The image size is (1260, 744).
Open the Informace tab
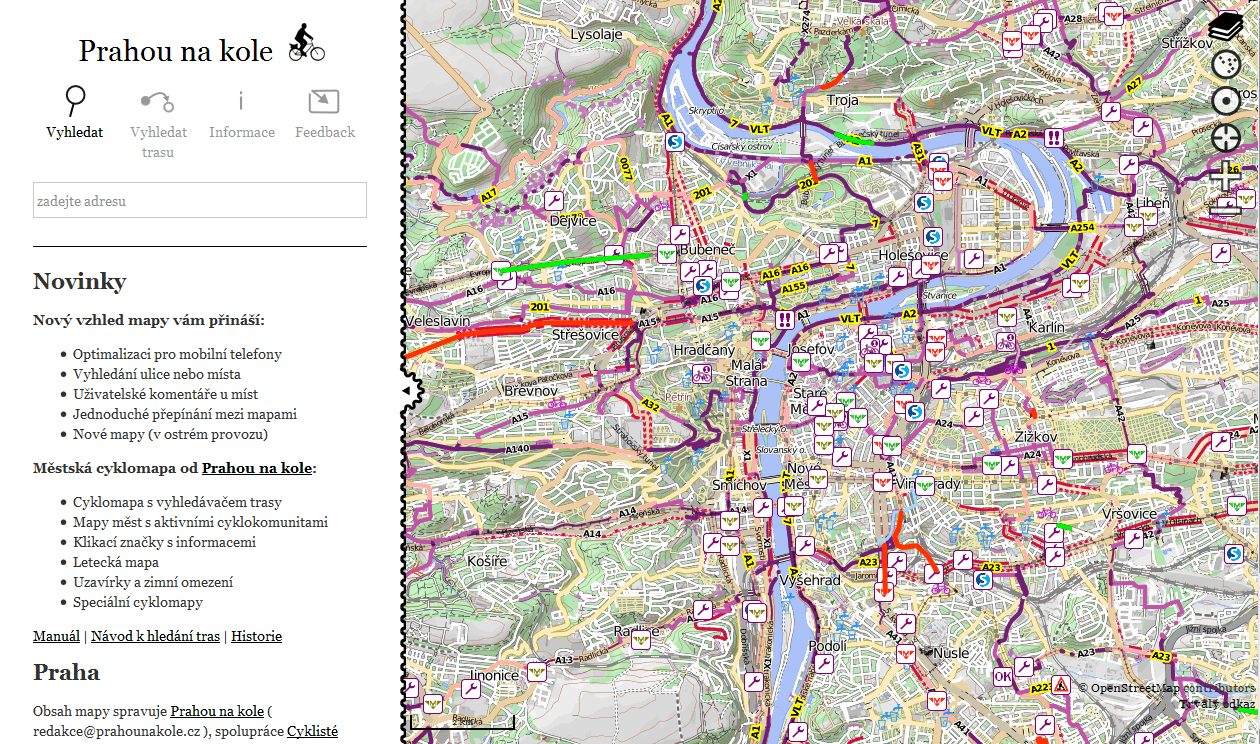click(242, 112)
